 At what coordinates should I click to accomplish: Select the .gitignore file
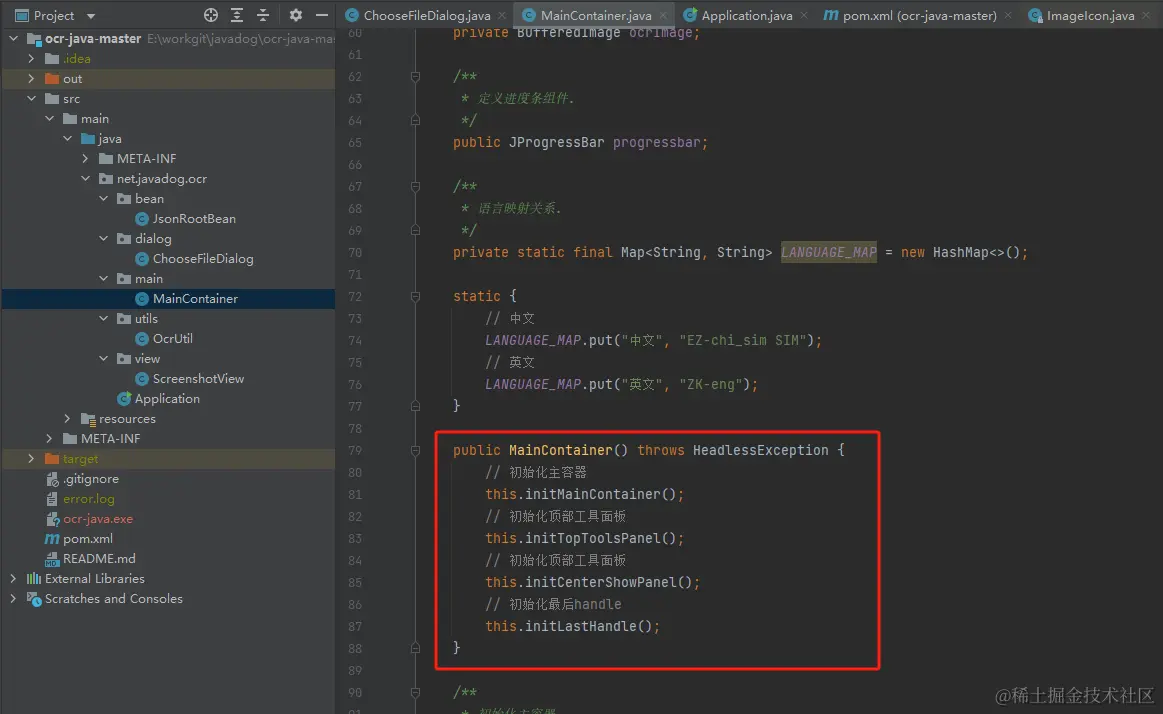coord(90,479)
